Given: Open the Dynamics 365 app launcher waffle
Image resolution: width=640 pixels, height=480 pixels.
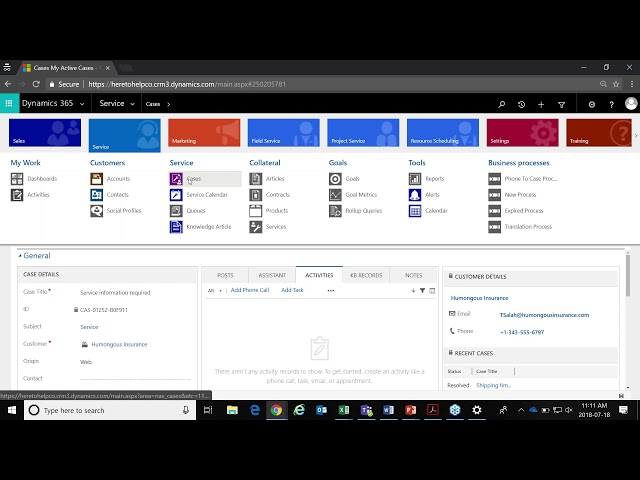Looking at the screenshot, I should (x=9, y=103).
